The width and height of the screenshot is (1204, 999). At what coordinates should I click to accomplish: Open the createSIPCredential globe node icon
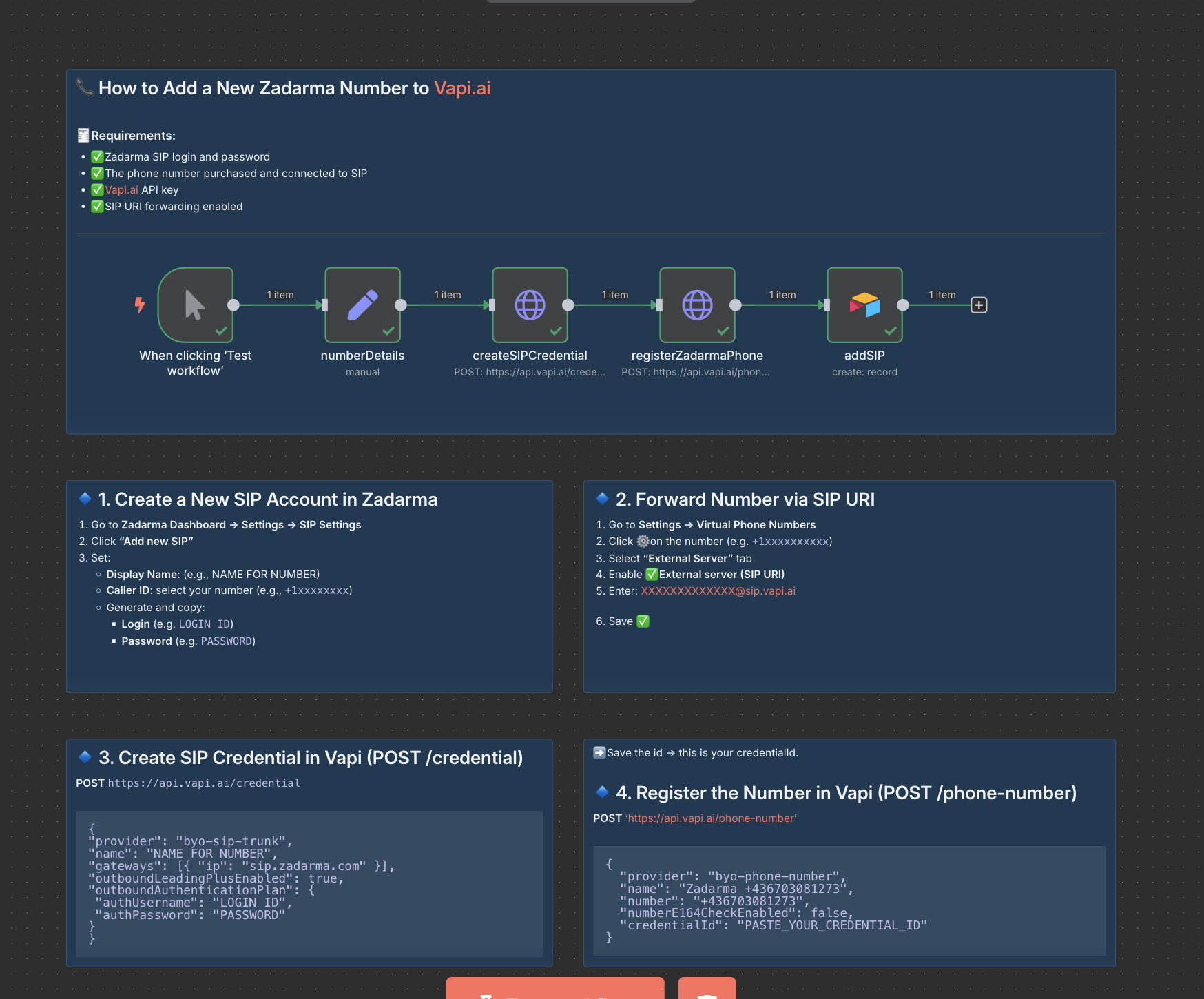530,305
